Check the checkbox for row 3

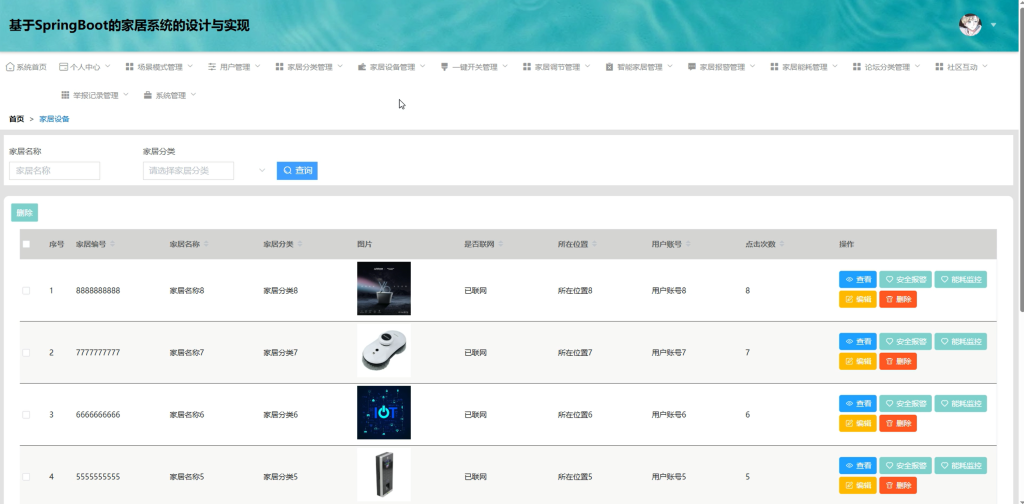pyautogui.click(x=26, y=415)
